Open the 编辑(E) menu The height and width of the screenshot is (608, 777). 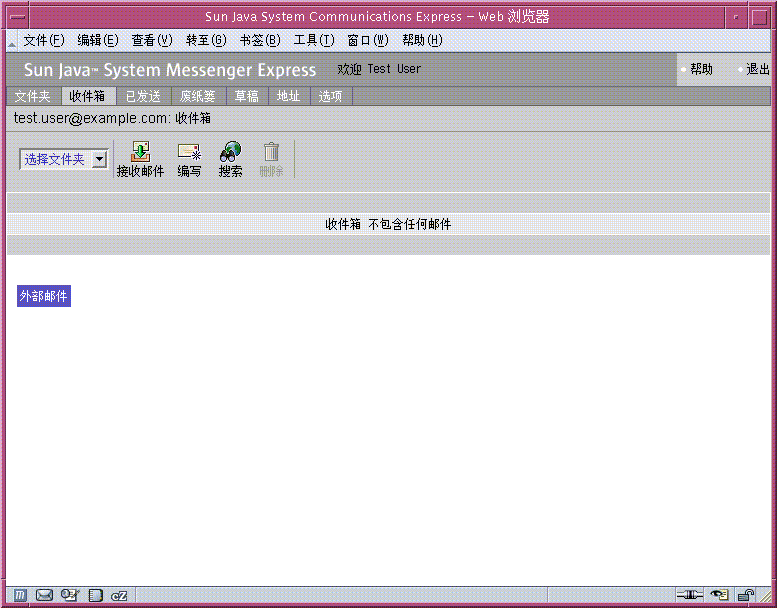[98, 41]
